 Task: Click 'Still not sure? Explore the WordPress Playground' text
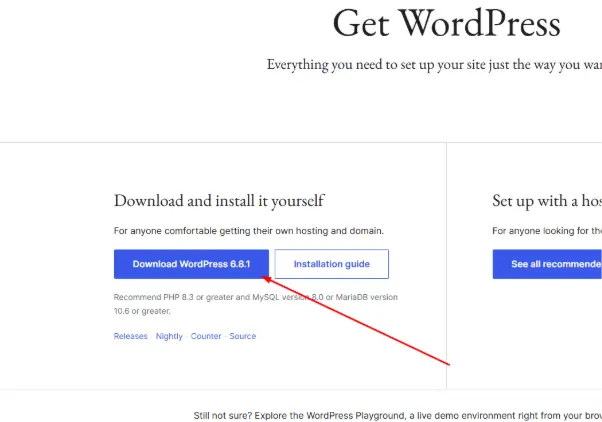point(398,416)
